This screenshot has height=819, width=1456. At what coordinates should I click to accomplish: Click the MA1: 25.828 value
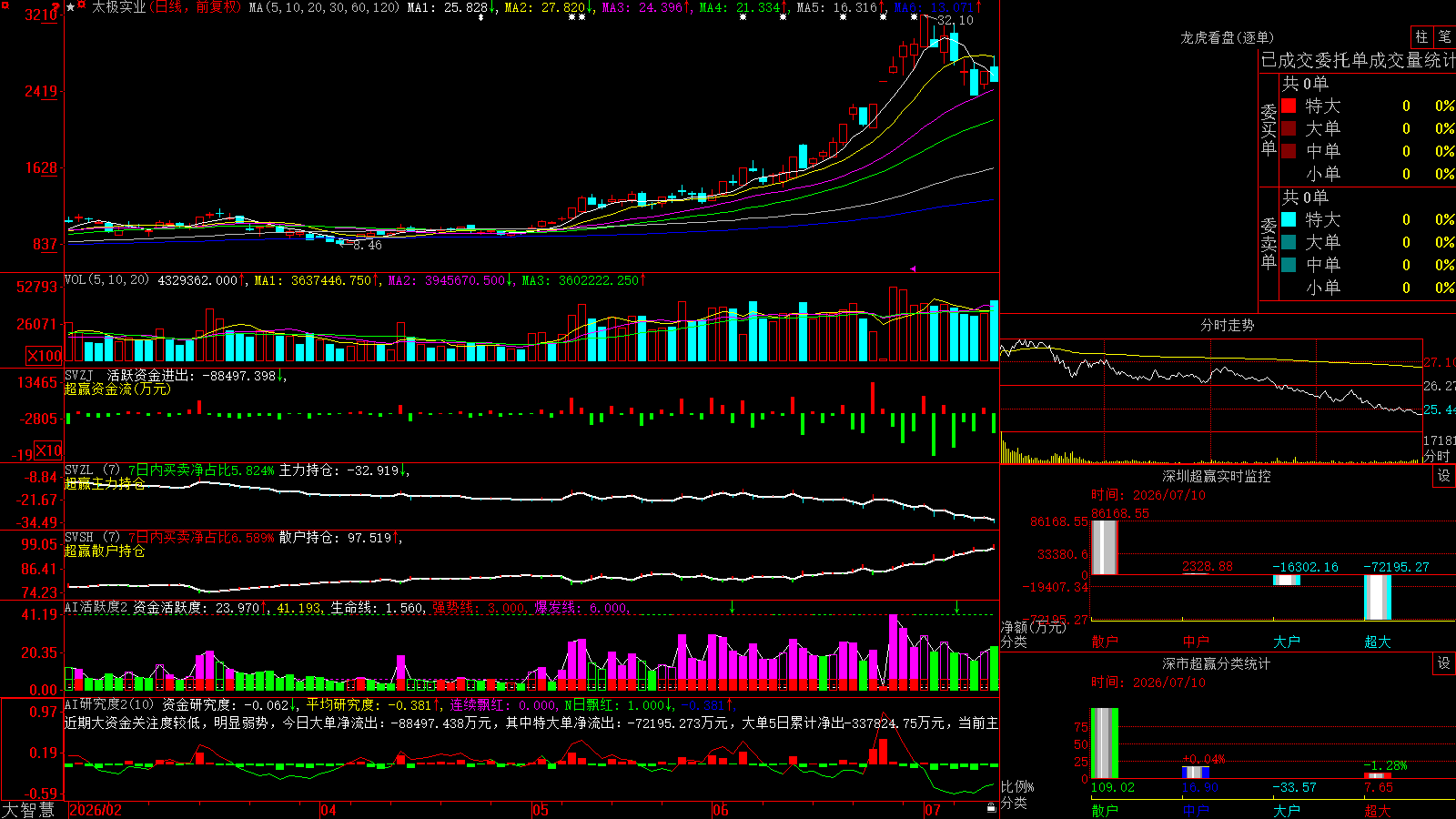(x=447, y=7)
